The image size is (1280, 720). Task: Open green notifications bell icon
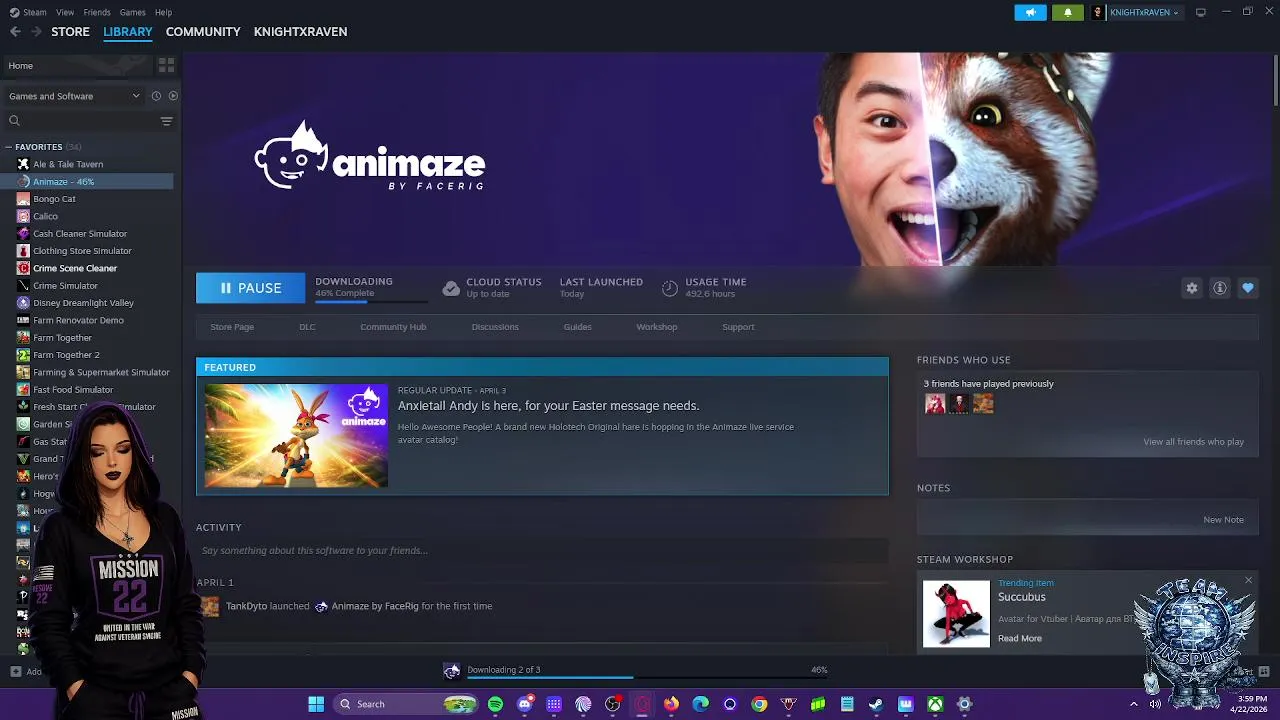click(x=1067, y=12)
